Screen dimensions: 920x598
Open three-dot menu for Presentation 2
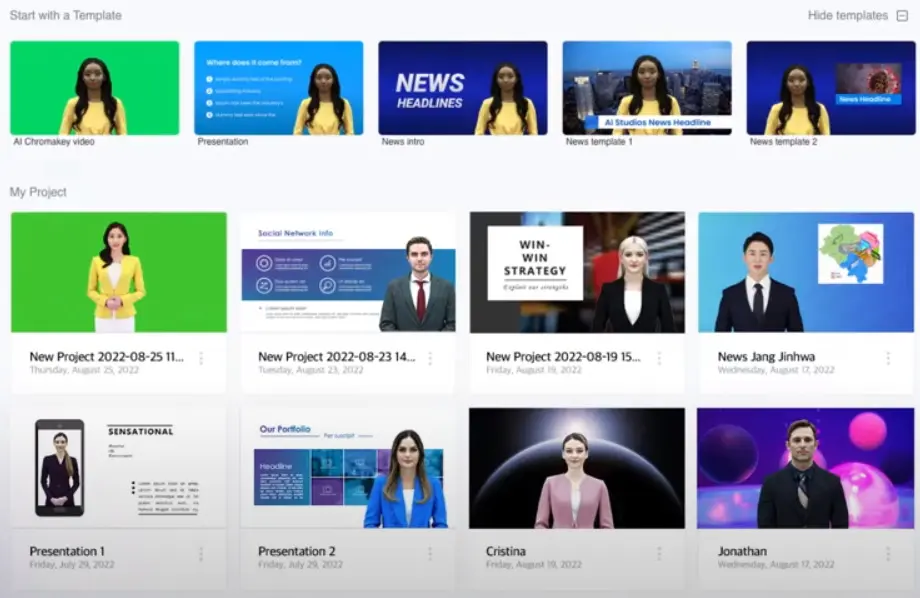pos(430,554)
